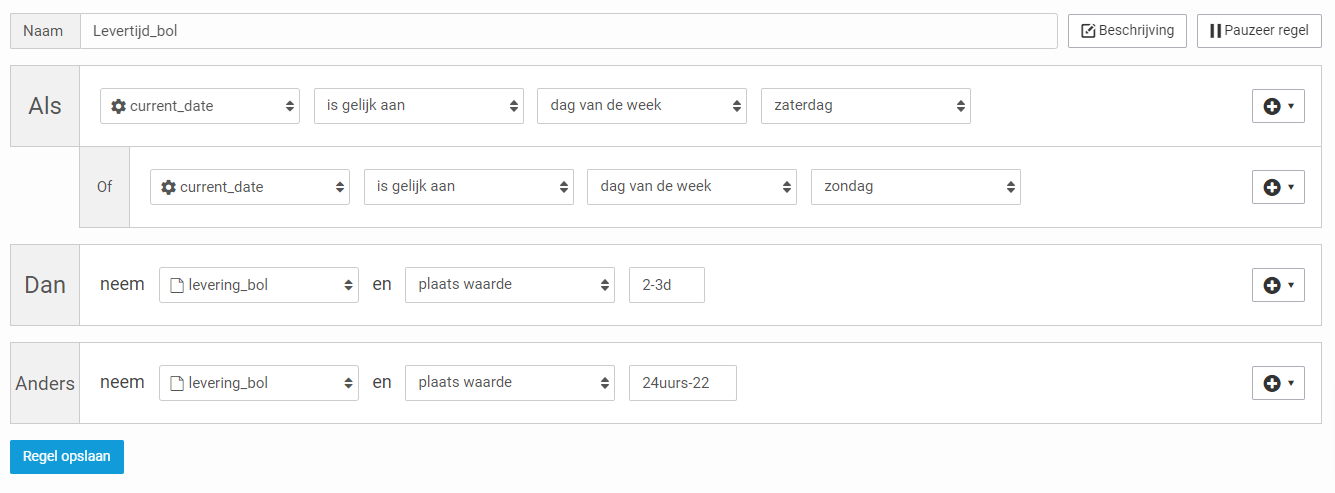
Task: Open 'dag van de week' dropdown in Of row
Action: click(692, 187)
